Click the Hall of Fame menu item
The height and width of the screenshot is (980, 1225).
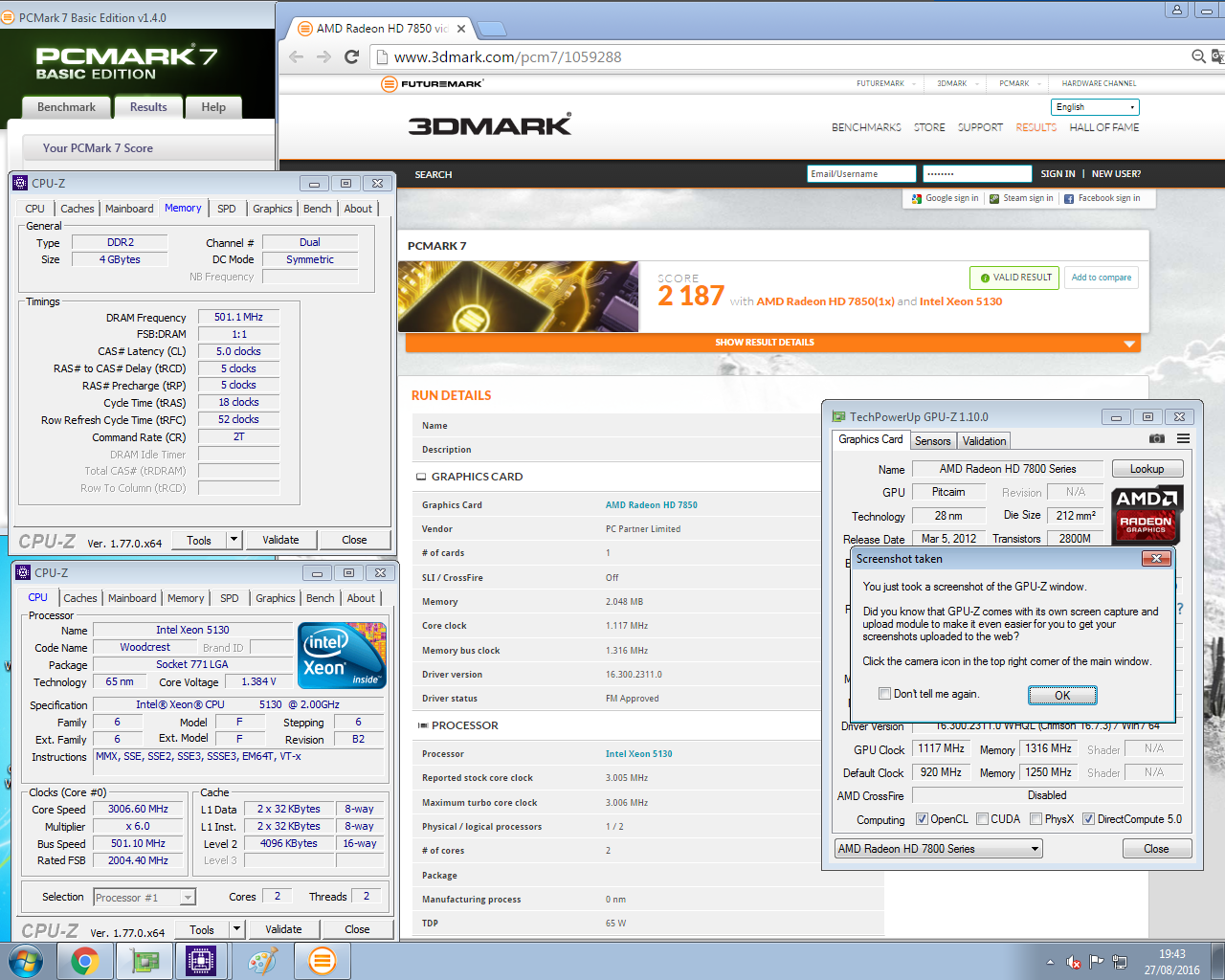[x=1103, y=127]
